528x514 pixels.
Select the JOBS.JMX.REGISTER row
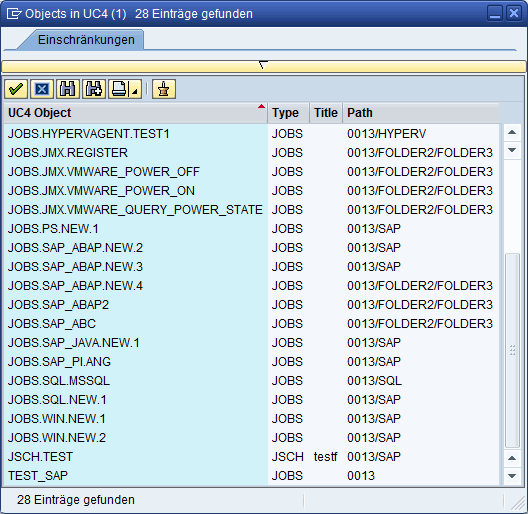tap(252, 153)
